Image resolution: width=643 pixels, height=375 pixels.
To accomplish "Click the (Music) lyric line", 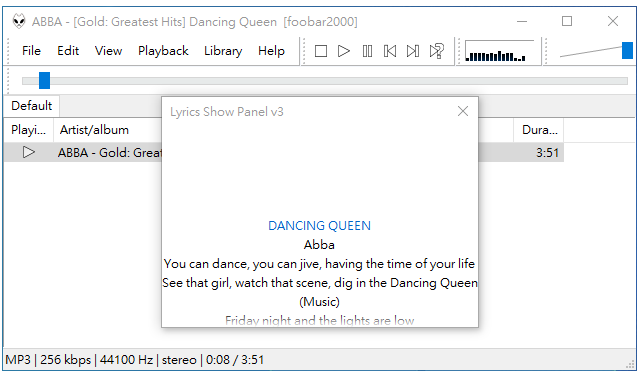I will click(319, 302).
